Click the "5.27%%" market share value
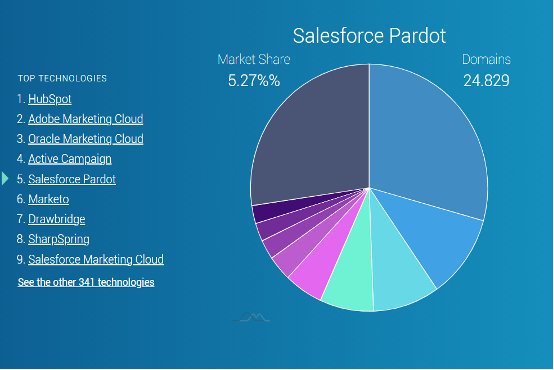 (x=254, y=81)
